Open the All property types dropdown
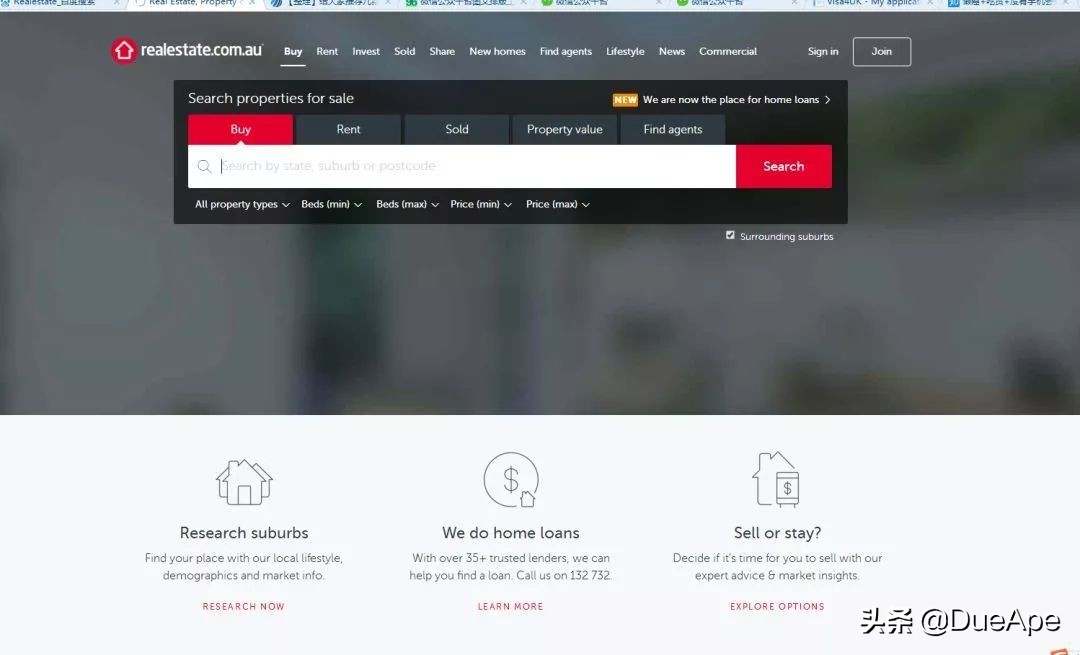1080x655 pixels. pyautogui.click(x=240, y=204)
